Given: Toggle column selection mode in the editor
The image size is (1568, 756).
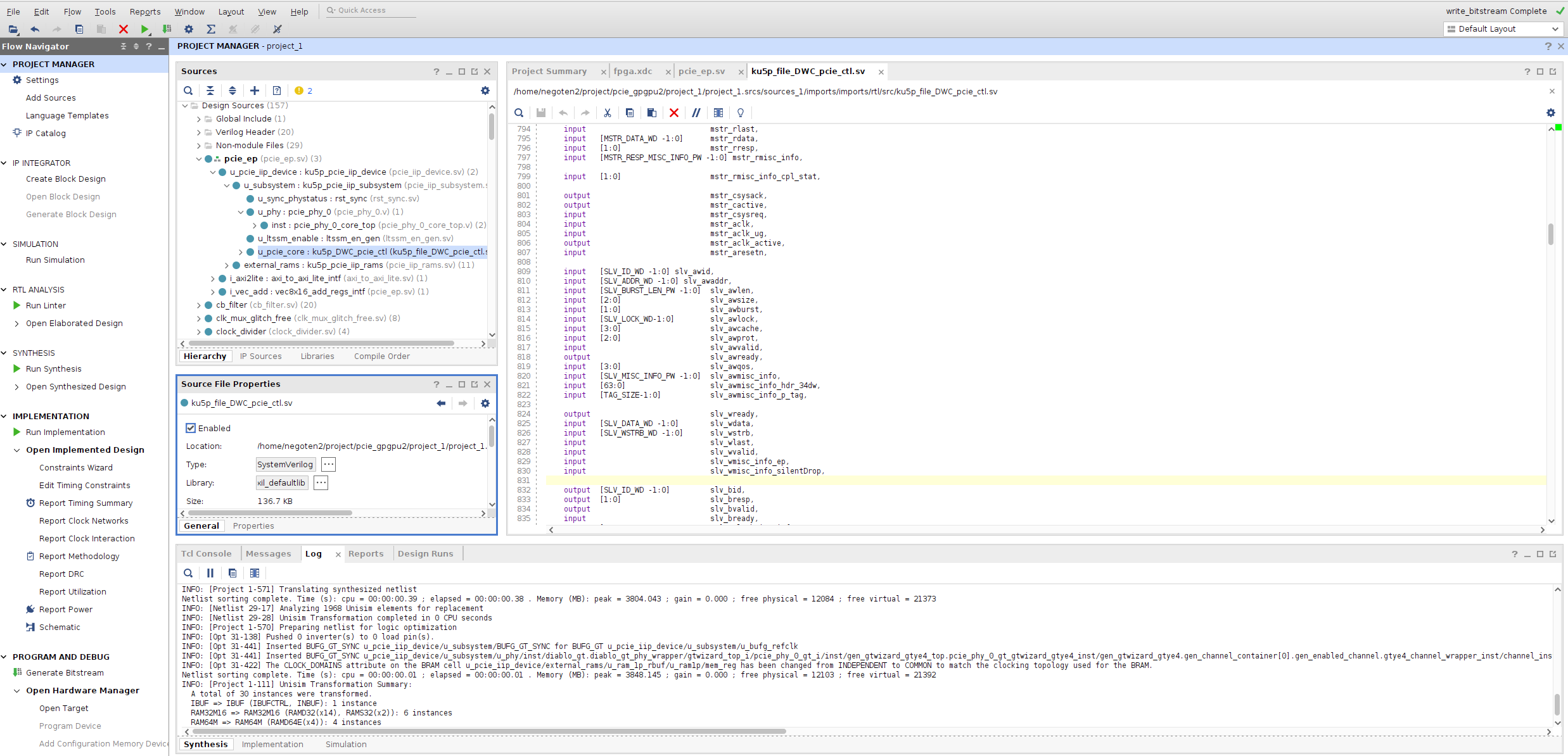Looking at the screenshot, I should pos(718,113).
